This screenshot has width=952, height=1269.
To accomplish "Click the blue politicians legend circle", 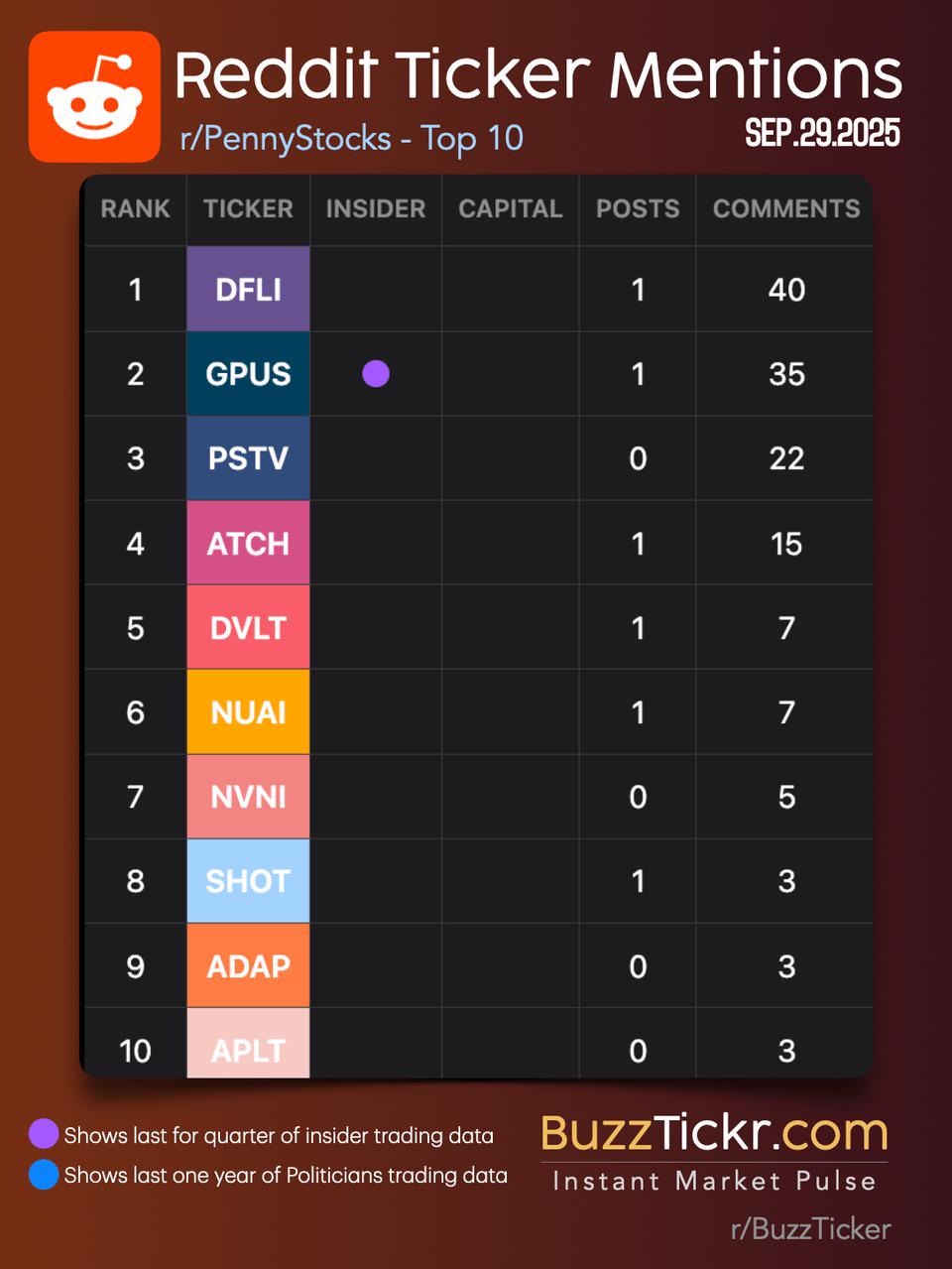I will pos(44,1175).
